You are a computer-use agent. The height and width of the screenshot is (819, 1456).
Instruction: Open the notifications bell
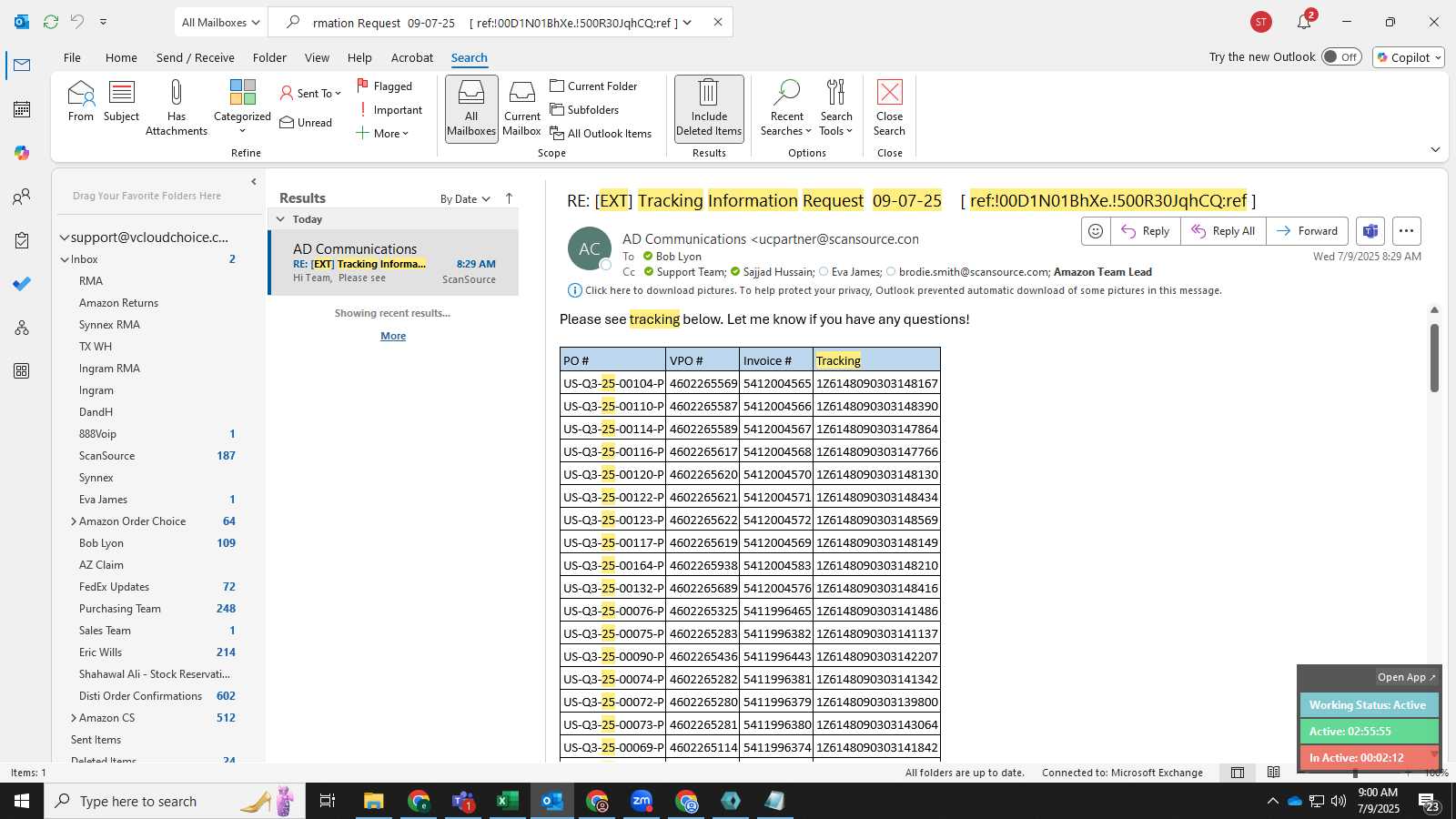coord(1304,22)
